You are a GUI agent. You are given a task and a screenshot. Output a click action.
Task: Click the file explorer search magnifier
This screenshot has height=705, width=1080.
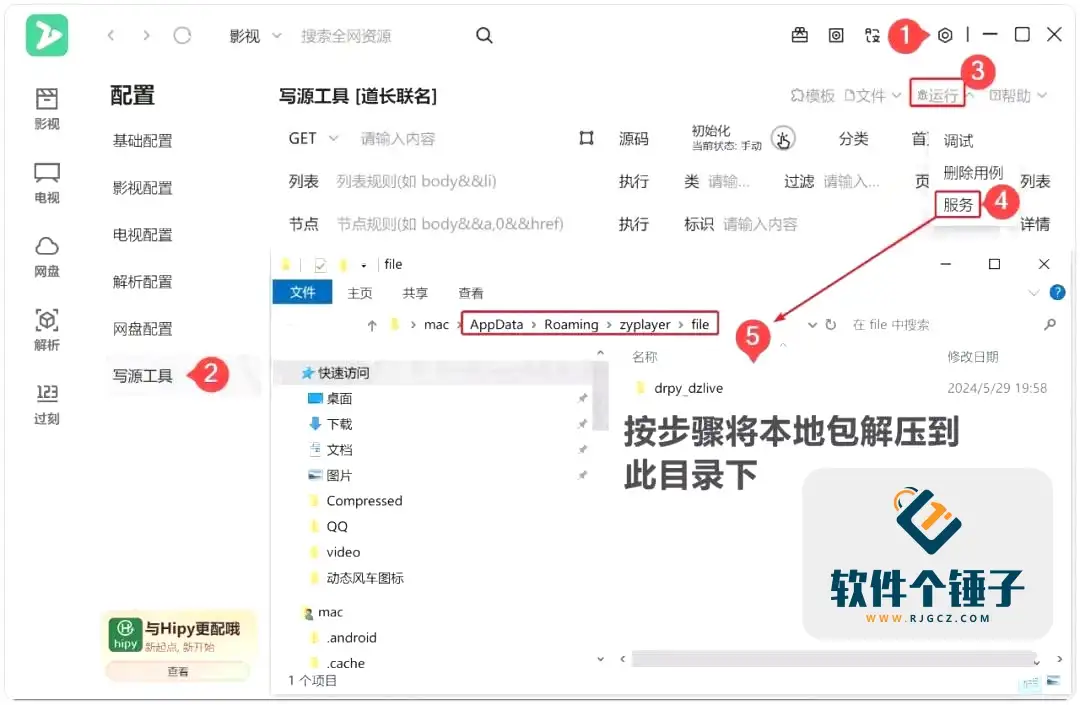click(1050, 324)
